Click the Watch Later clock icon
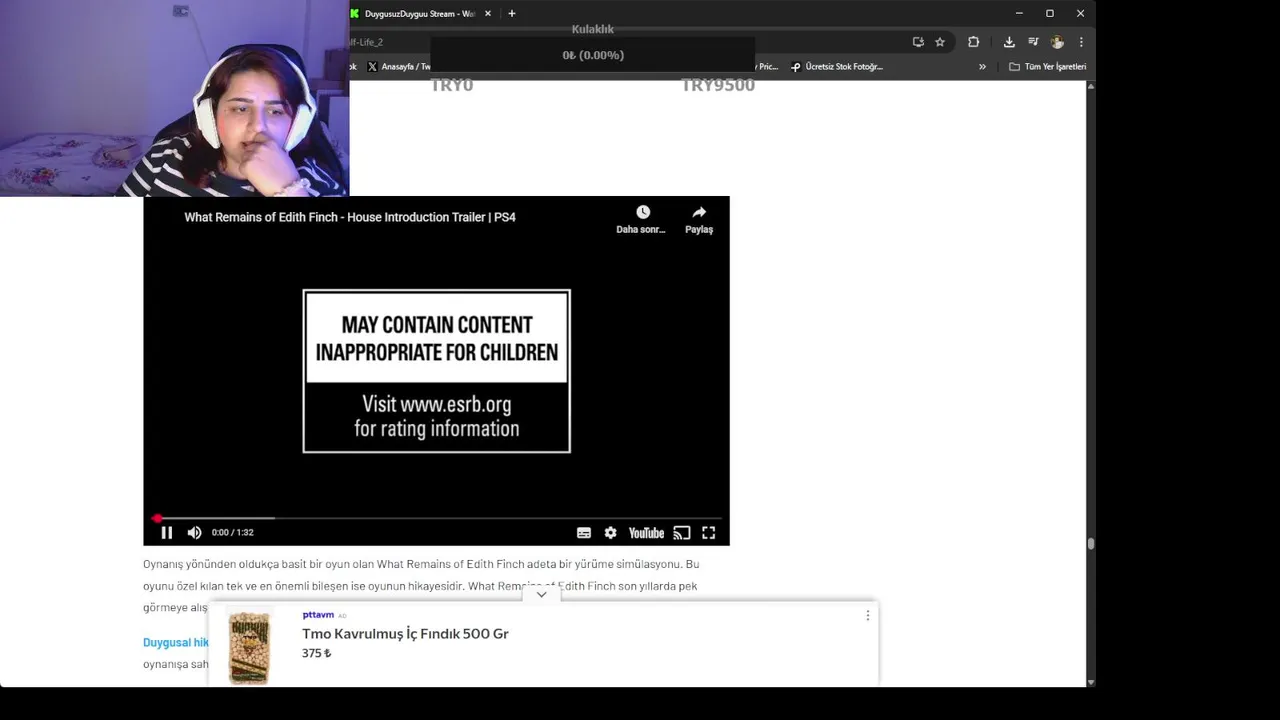Image resolution: width=1280 pixels, height=720 pixels. pos(643,212)
